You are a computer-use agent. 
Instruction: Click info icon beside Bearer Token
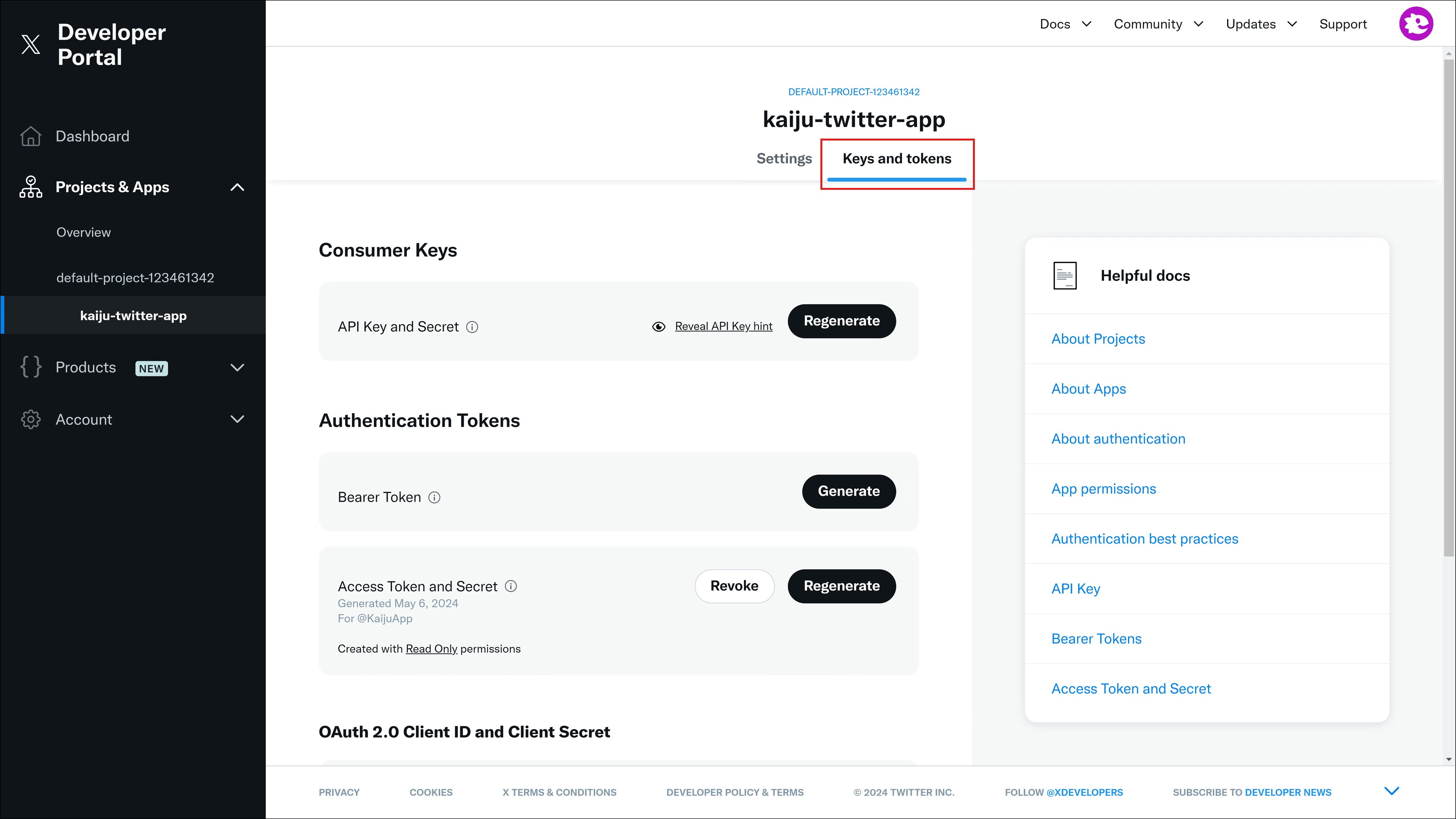434,497
